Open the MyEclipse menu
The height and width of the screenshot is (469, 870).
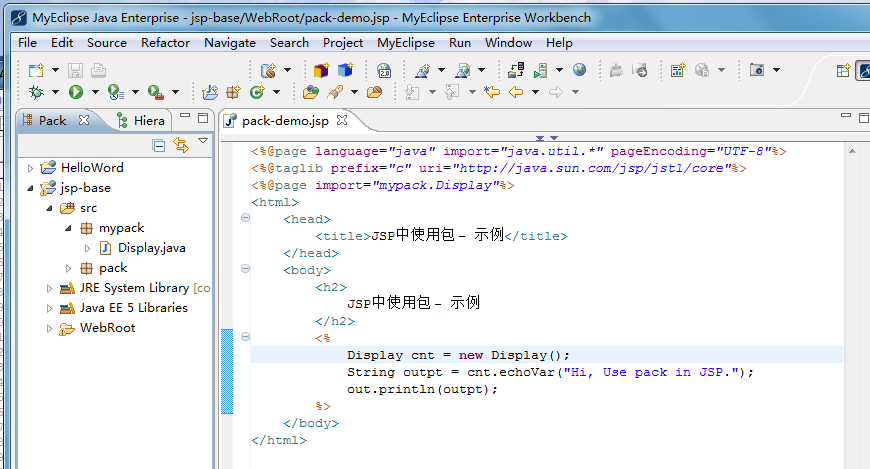pos(406,43)
